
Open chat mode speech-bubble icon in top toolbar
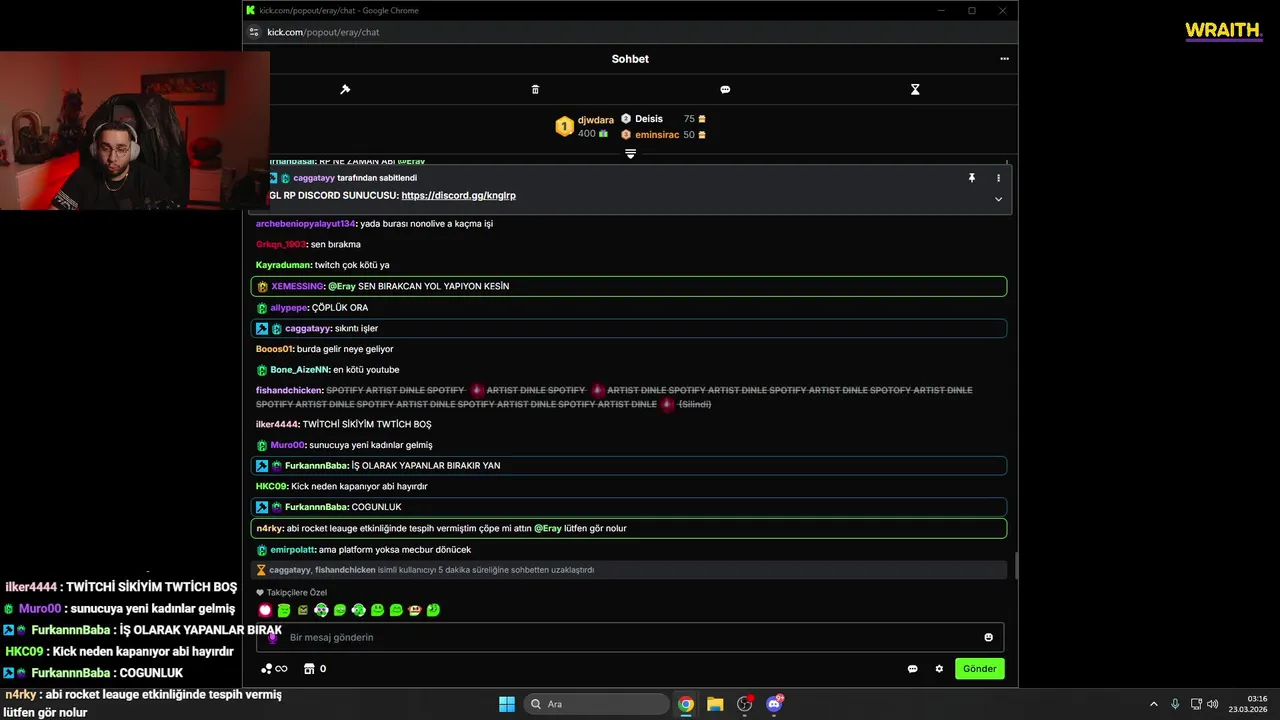coord(725,89)
